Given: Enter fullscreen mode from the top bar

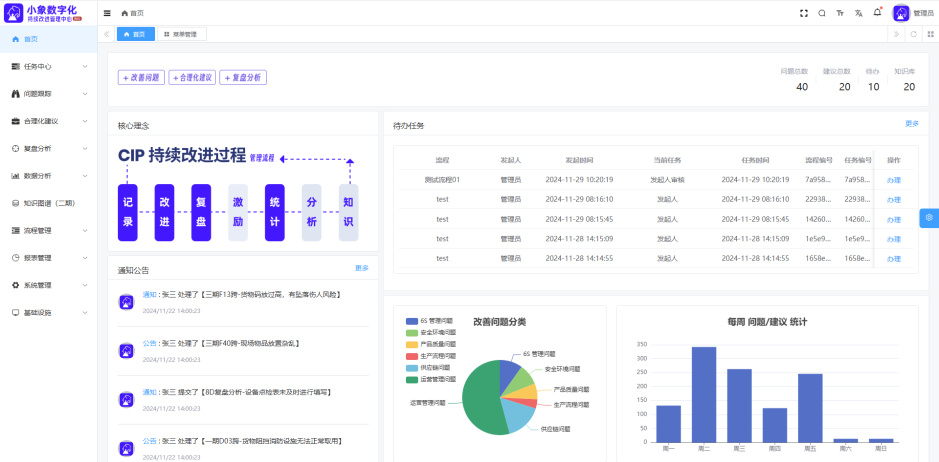Looking at the screenshot, I should coord(803,13).
